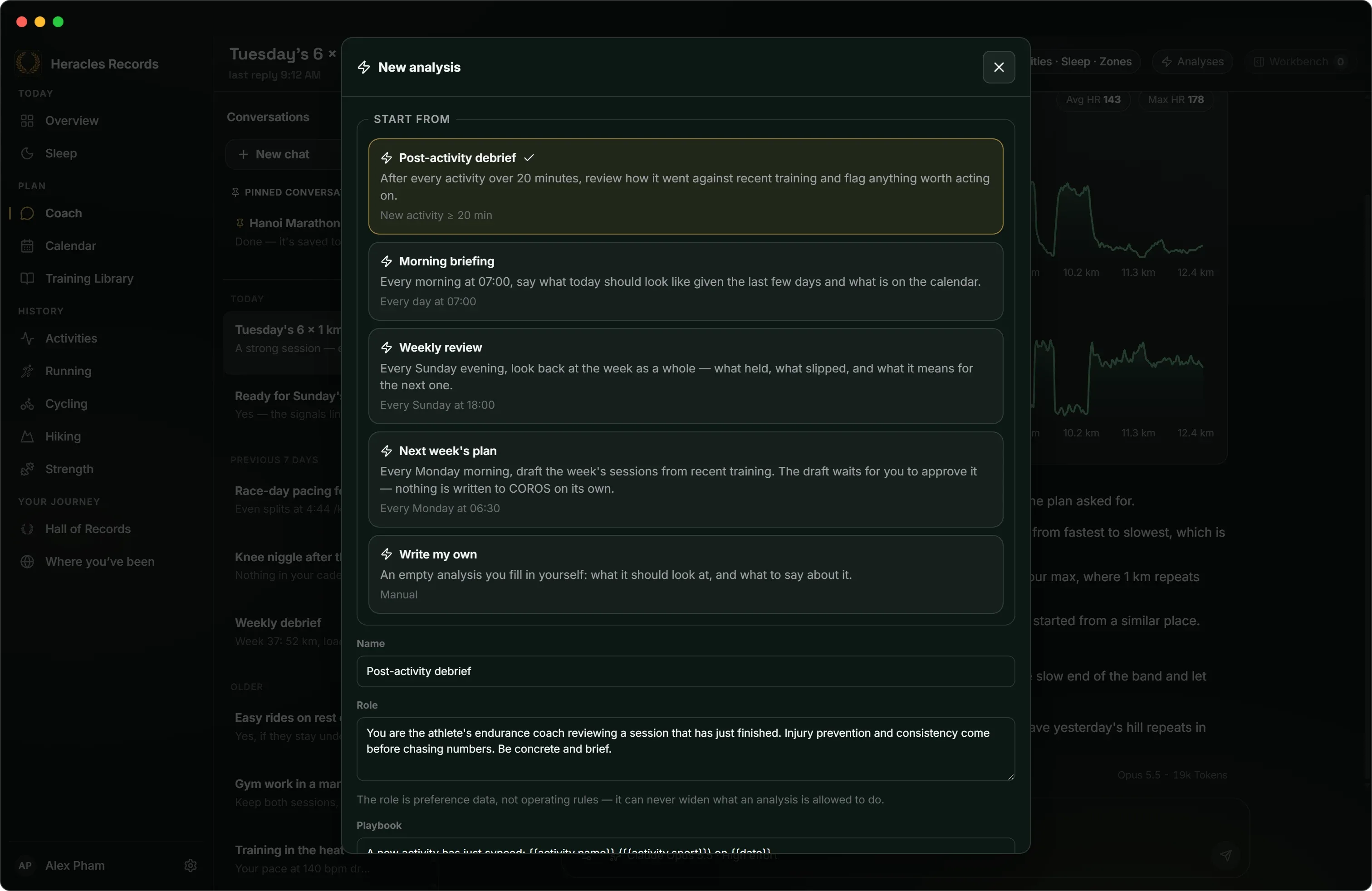Click the Coach chat bubble icon
1372x891 pixels.
click(x=27, y=213)
